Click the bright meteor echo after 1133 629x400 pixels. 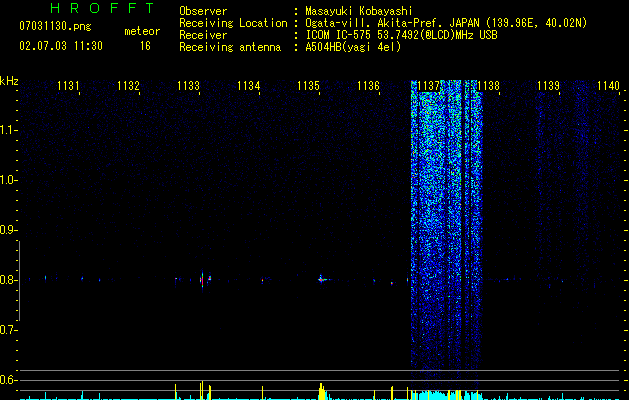pyautogui.click(x=202, y=279)
